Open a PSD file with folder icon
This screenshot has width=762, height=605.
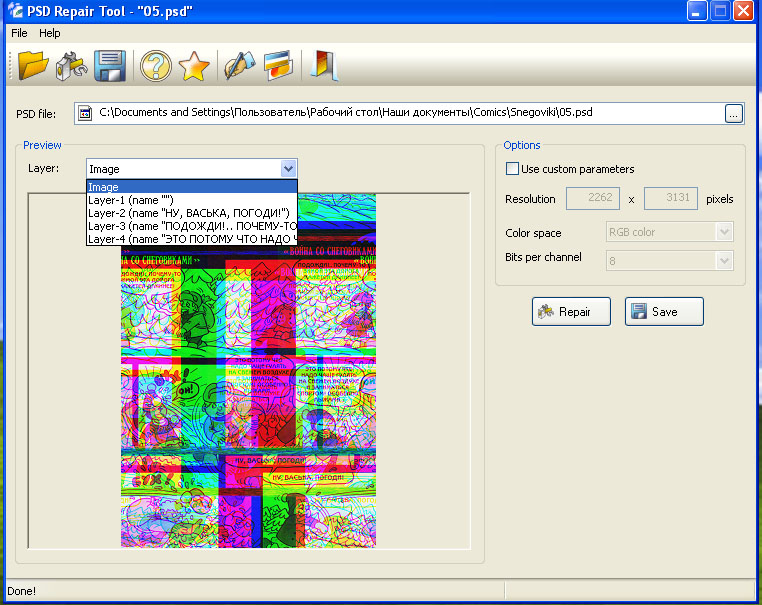[x=33, y=65]
